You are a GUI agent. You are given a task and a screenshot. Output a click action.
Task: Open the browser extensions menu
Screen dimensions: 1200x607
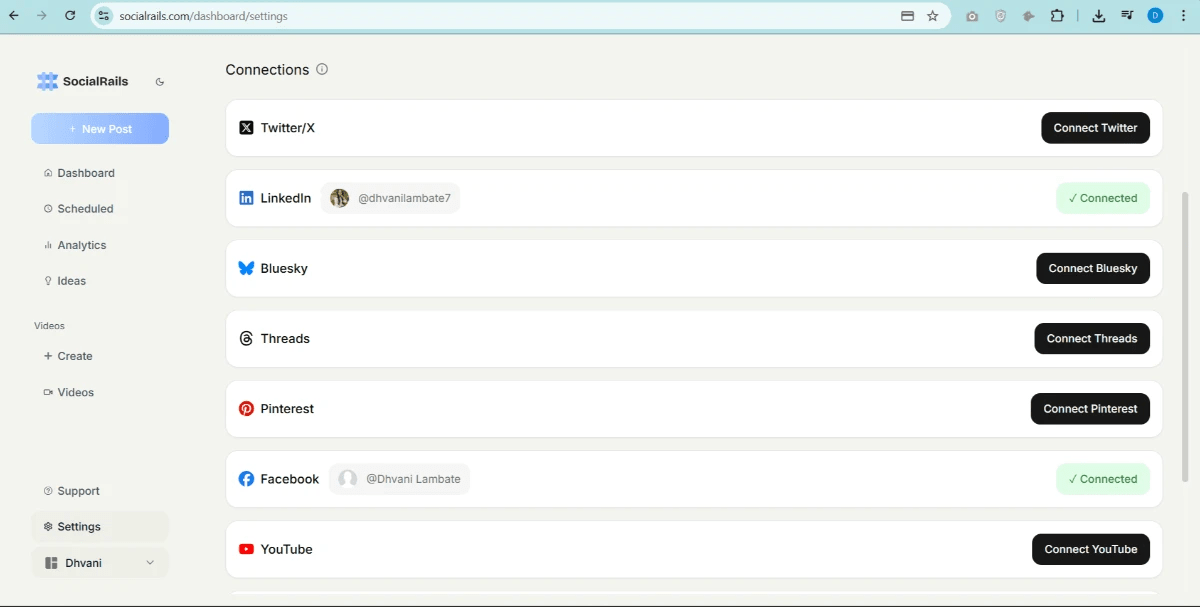pyautogui.click(x=1057, y=15)
